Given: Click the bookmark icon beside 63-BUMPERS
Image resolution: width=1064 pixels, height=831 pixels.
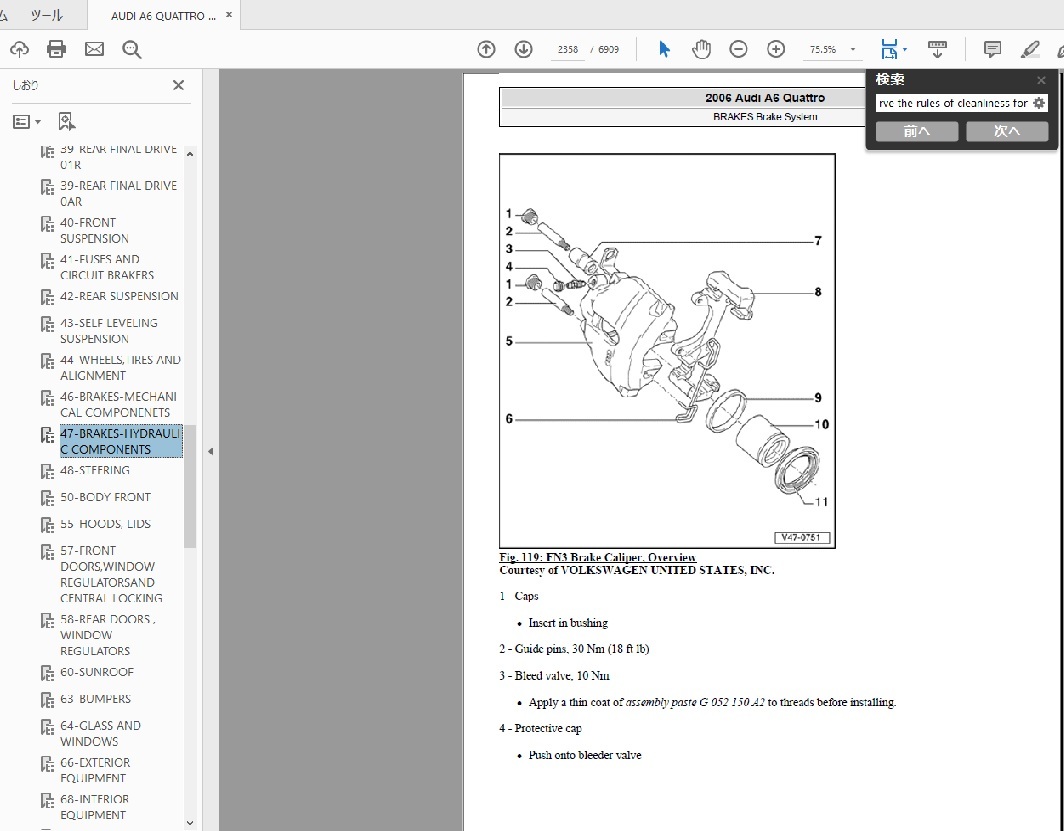Looking at the screenshot, I should pyautogui.click(x=48, y=699).
